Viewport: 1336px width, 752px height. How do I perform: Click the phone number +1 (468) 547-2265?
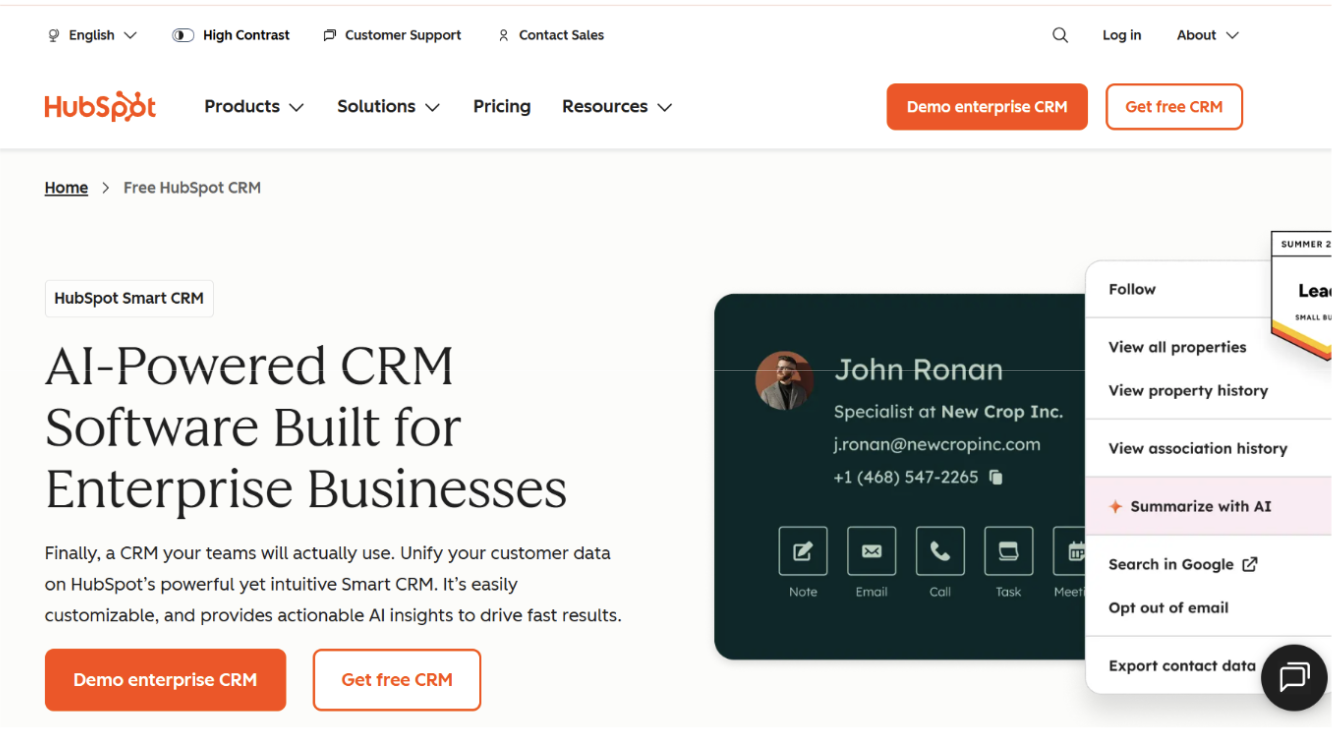[906, 477]
